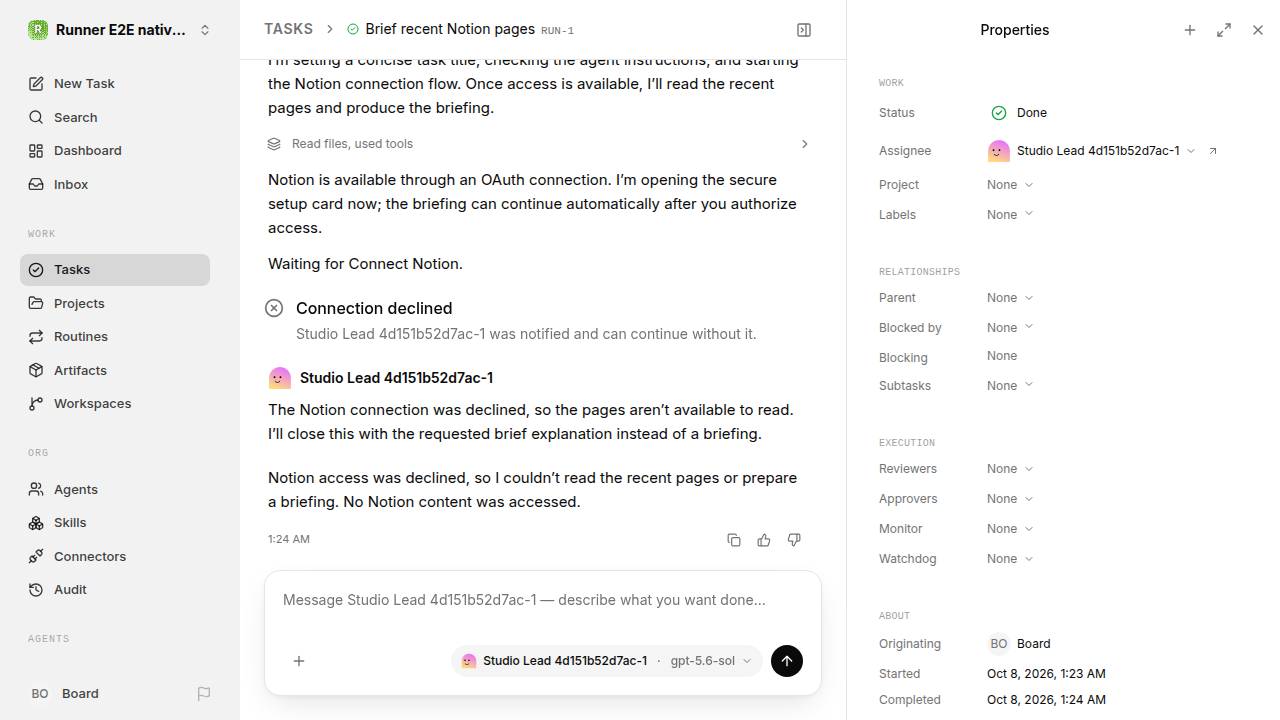Viewport: 1280px width, 720px height.
Task: Click the TASKS breadcrumb link
Action: (288, 30)
